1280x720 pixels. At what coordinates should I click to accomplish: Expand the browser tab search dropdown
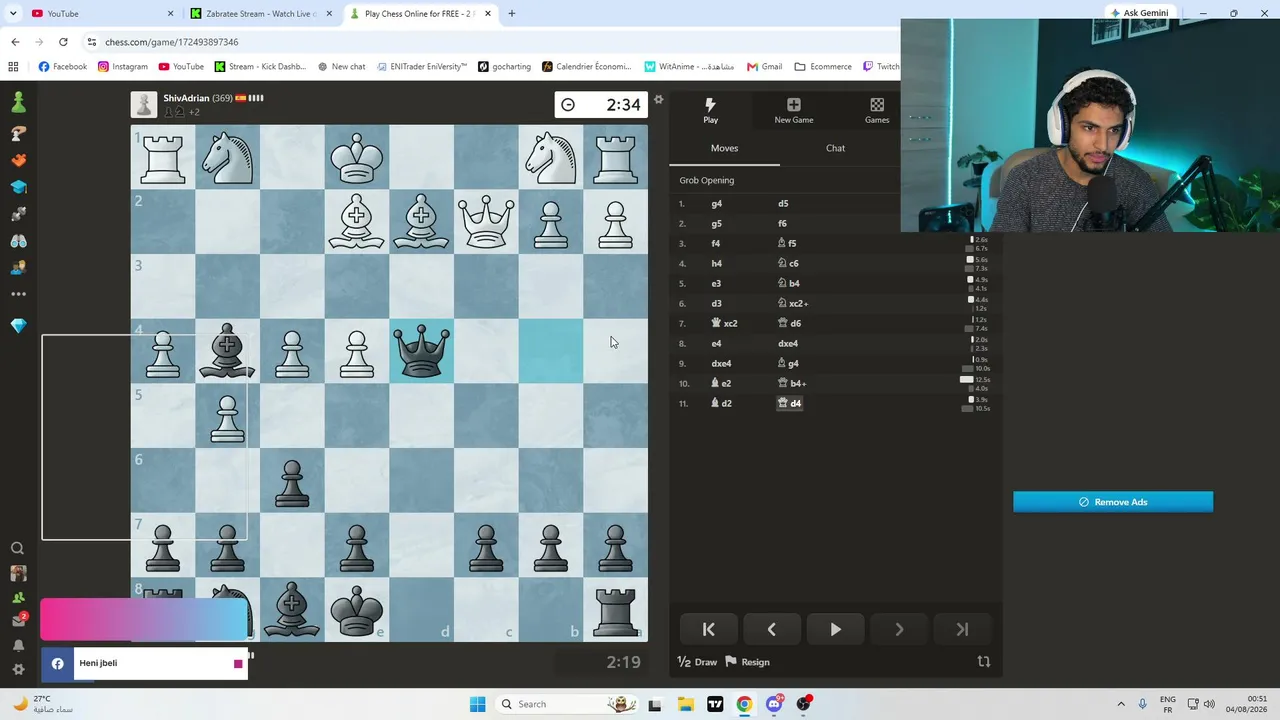pyautogui.click(x=13, y=14)
